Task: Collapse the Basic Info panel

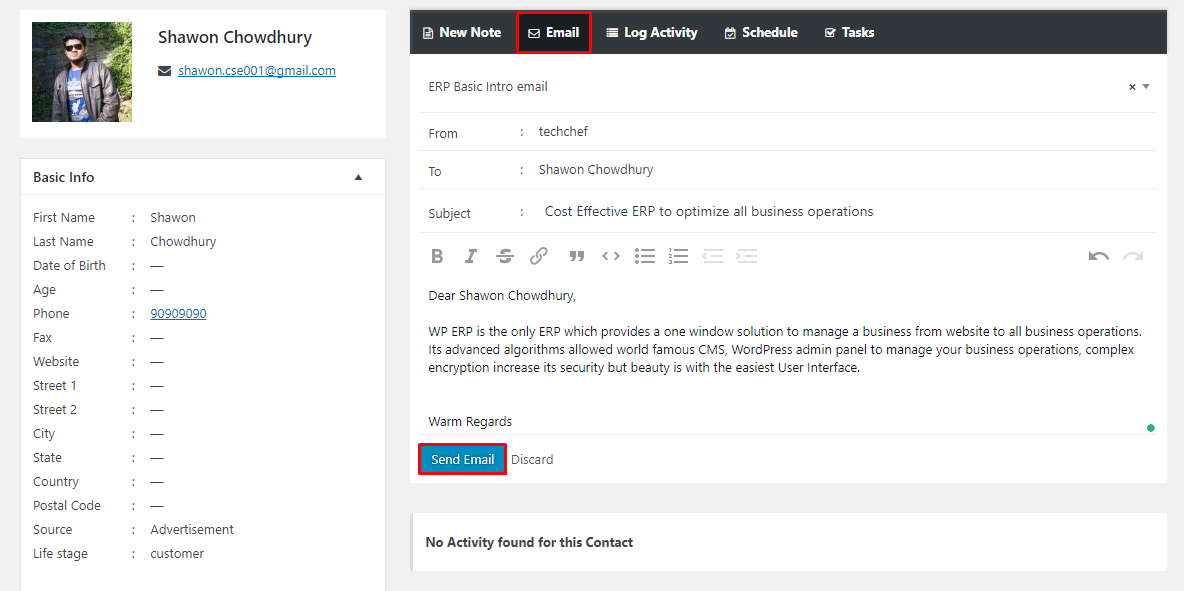Action: 359,177
